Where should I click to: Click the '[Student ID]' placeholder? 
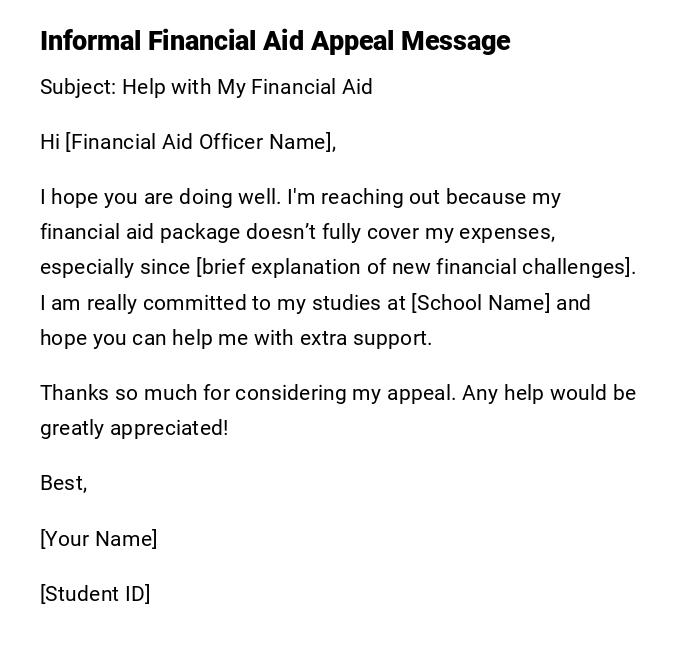[x=95, y=594]
